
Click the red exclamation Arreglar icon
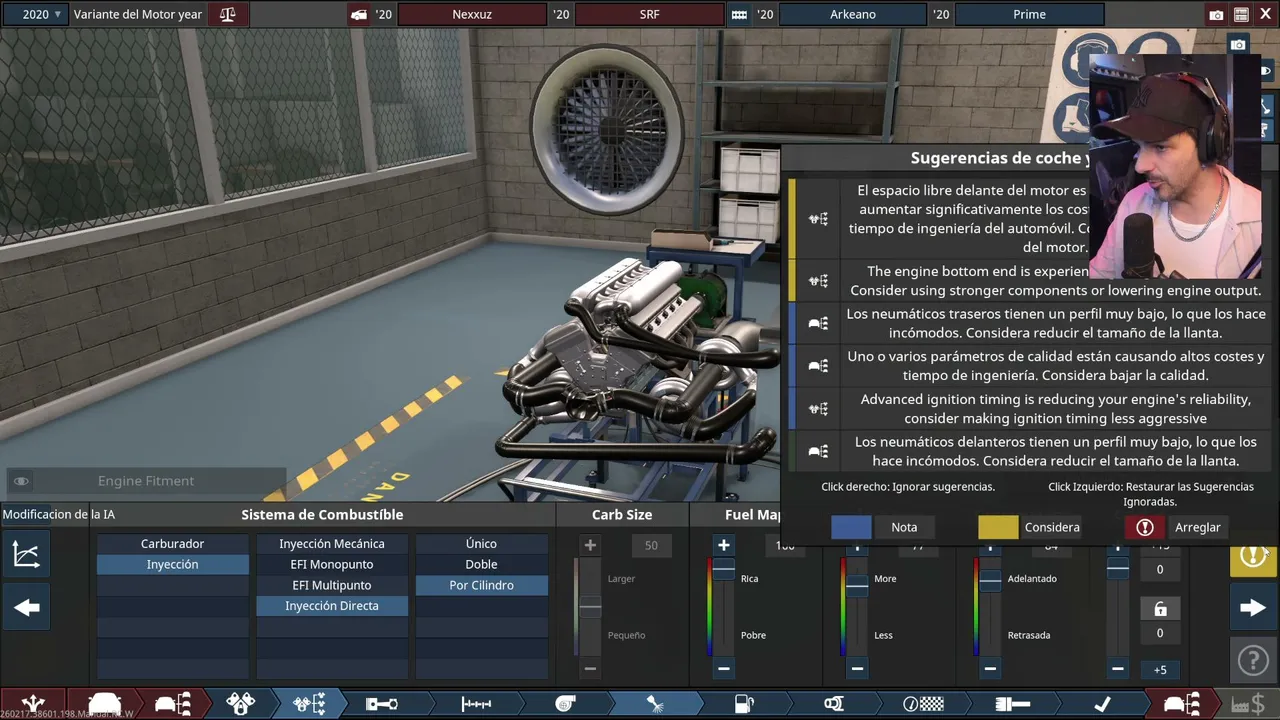[1145, 527]
